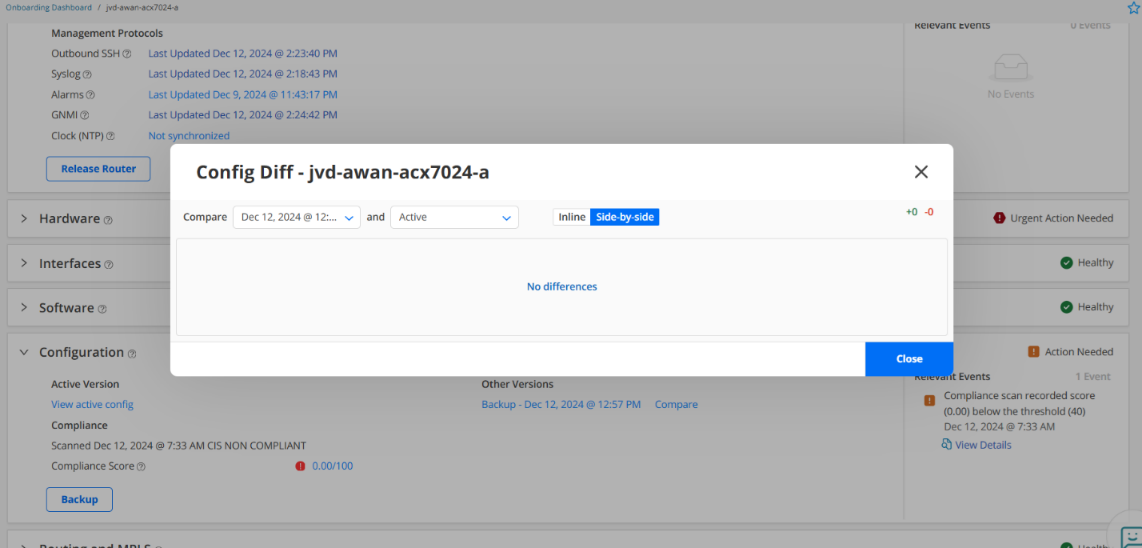The height and width of the screenshot is (548, 1142).
Task: Click Software Healthy green check icon
Action: (x=1066, y=308)
